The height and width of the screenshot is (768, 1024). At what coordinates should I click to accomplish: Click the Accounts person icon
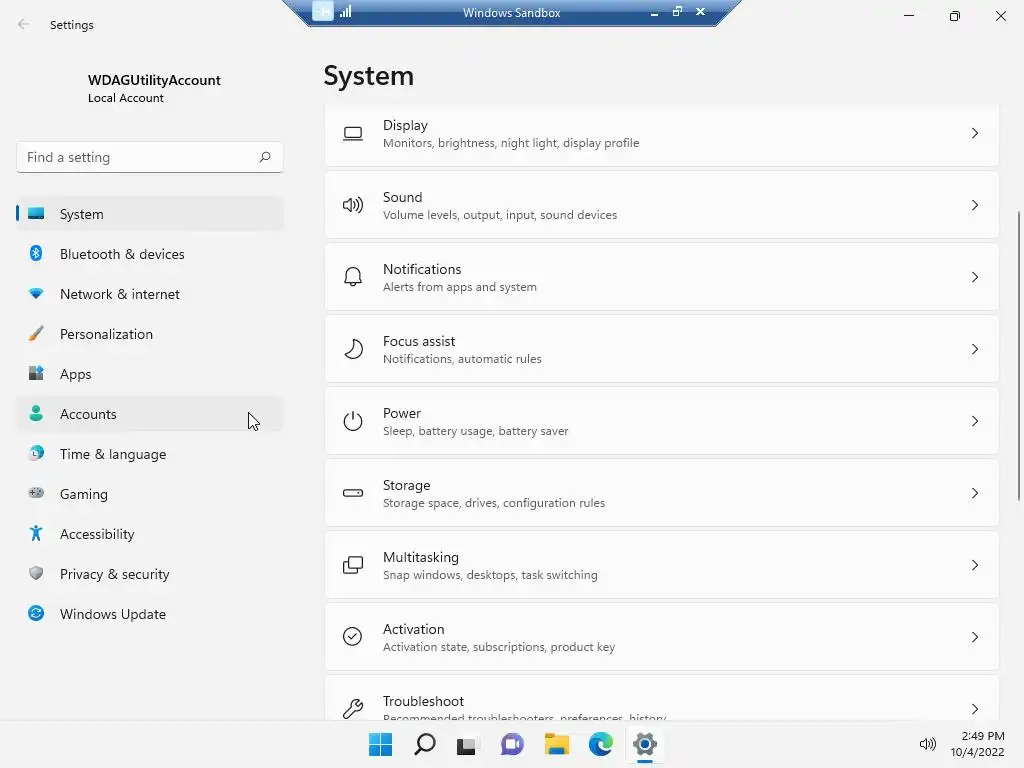(36, 413)
